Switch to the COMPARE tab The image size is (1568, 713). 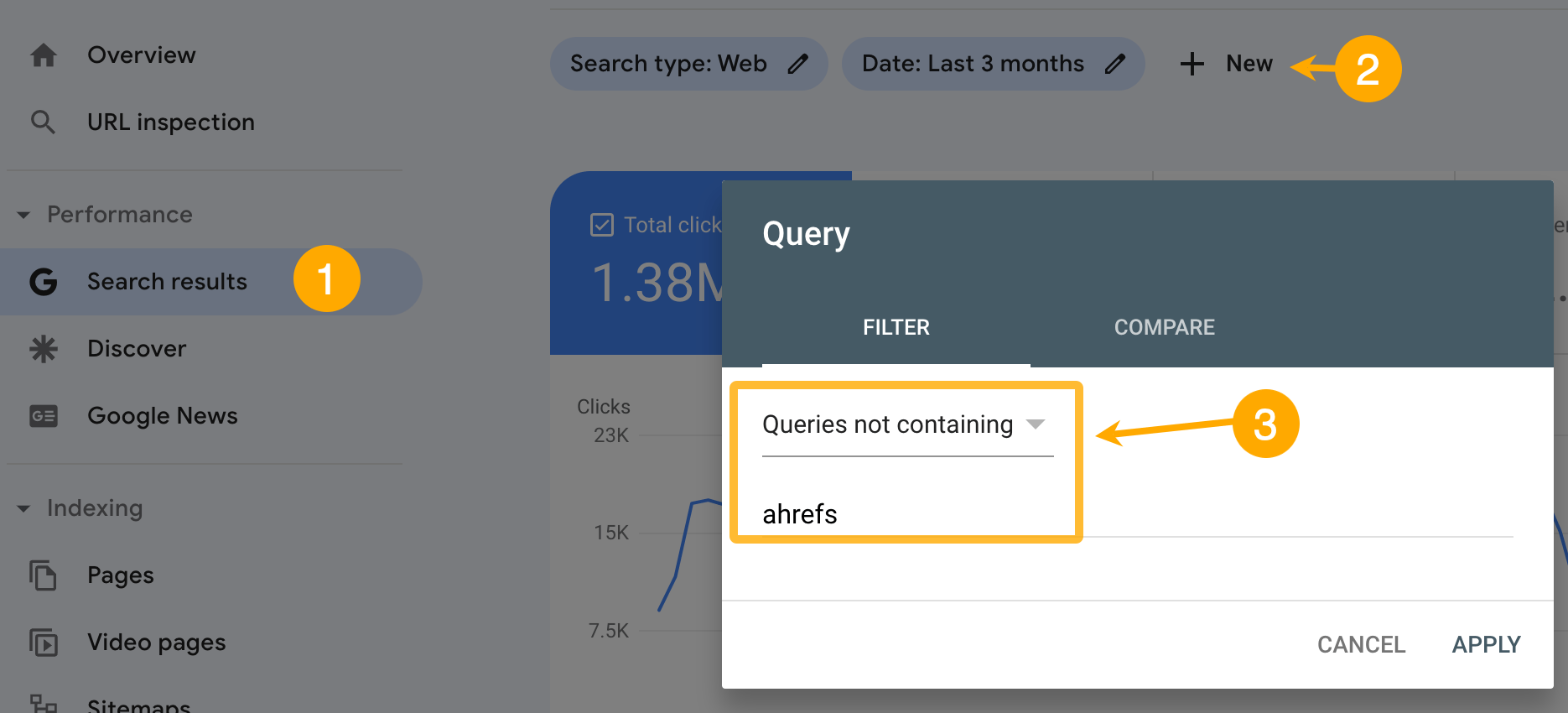point(1164,327)
